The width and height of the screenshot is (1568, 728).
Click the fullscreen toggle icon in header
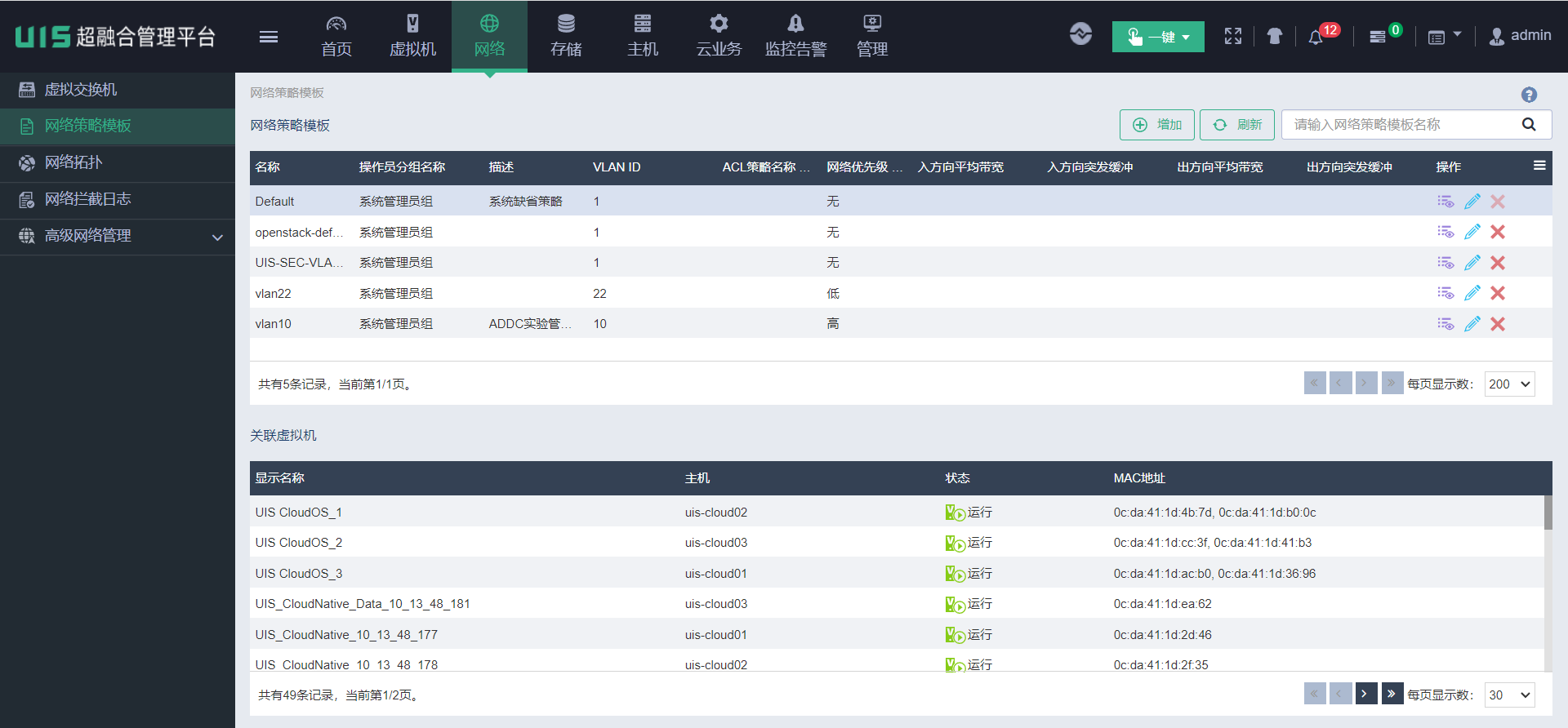pos(1233,36)
